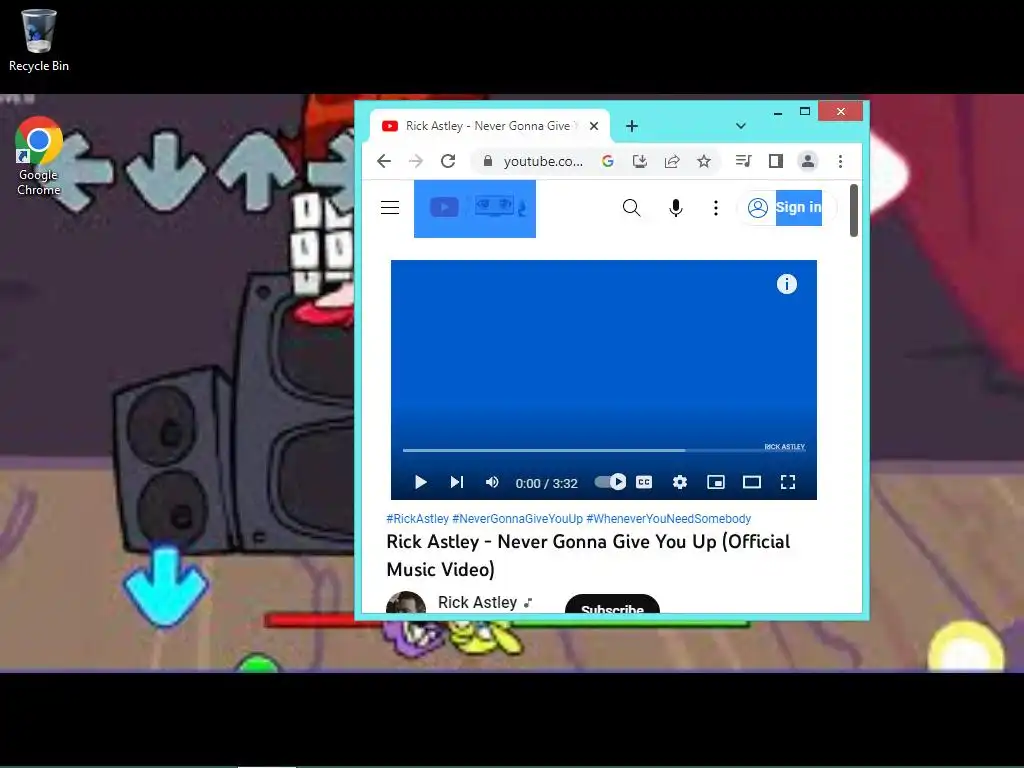Go to YouTube home via logo
The image size is (1024, 768).
click(x=475, y=208)
